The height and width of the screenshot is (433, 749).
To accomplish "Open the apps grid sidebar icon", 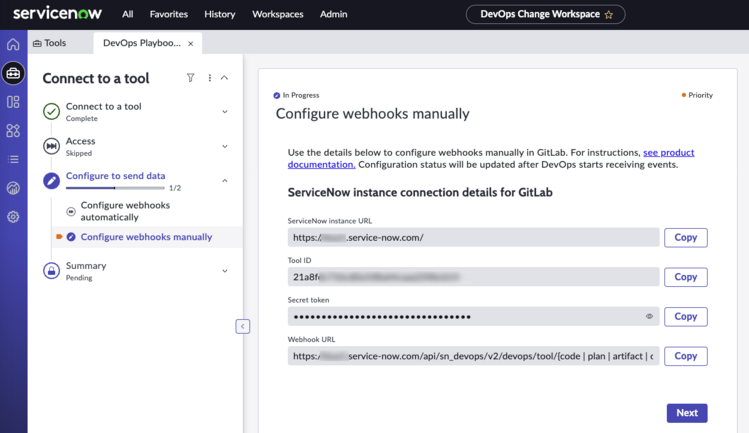I will pos(13,130).
